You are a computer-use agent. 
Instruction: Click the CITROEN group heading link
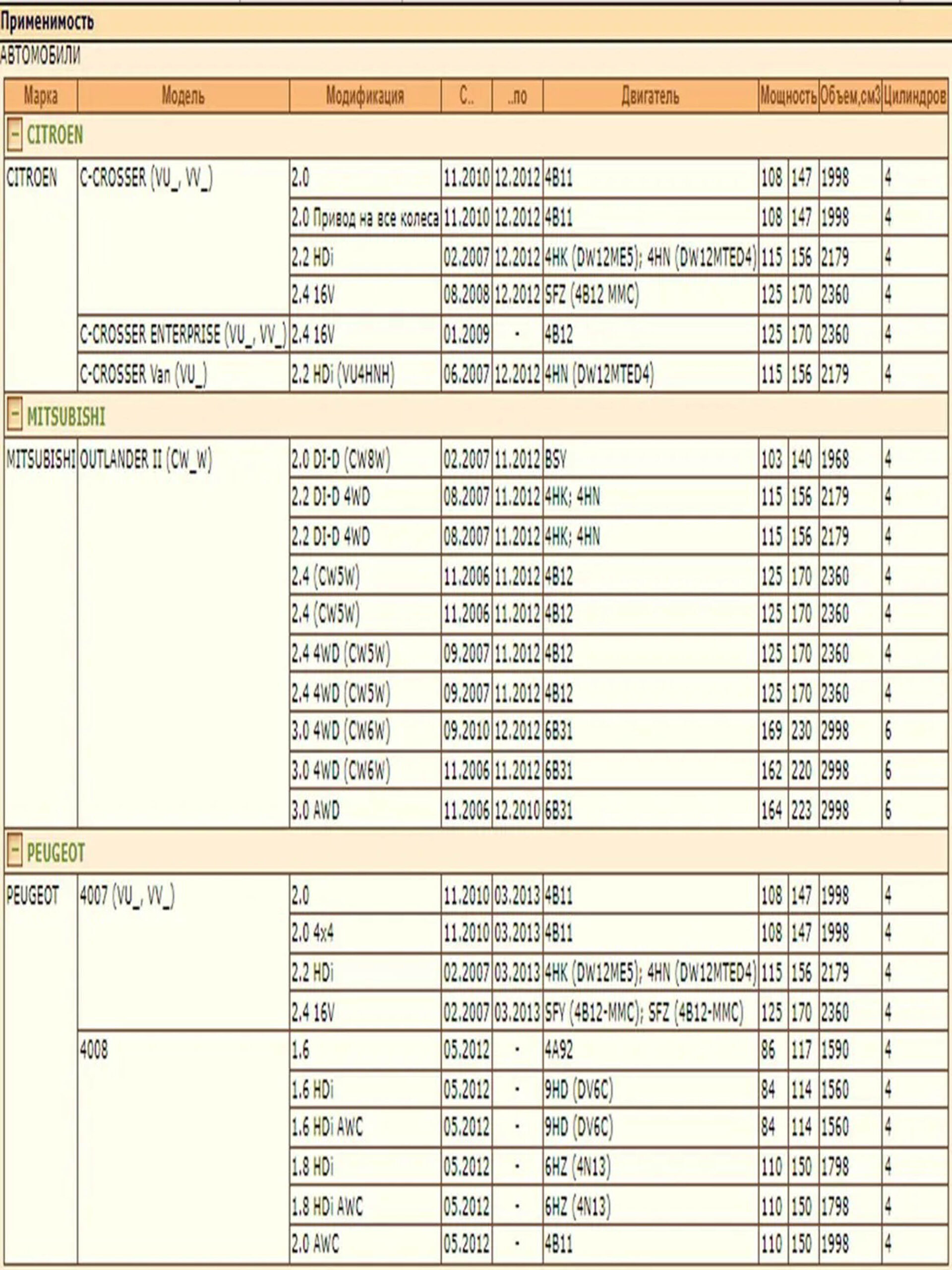click(x=55, y=135)
